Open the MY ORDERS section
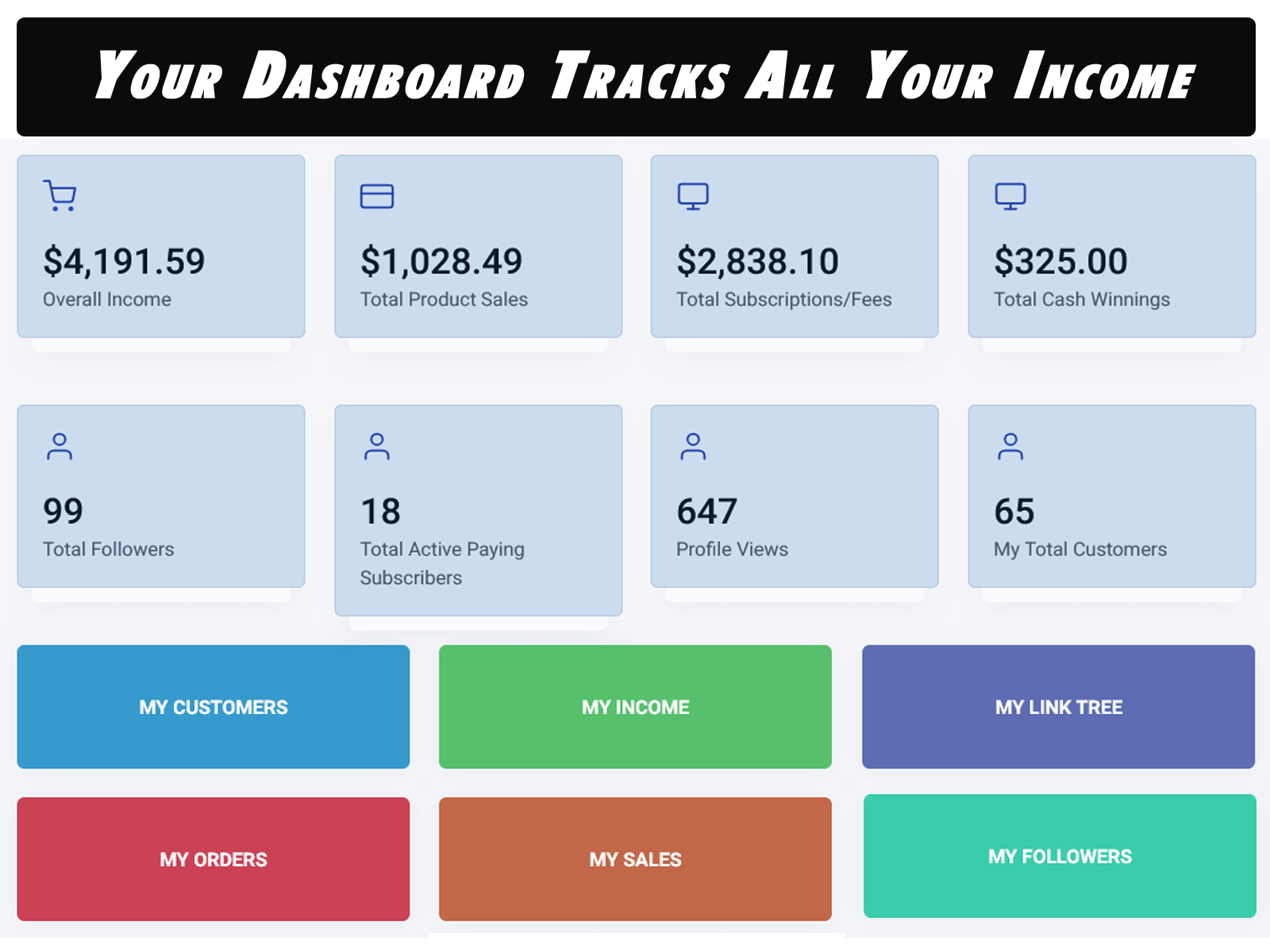This screenshot has height=952, width=1270. pyautogui.click(x=213, y=858)
